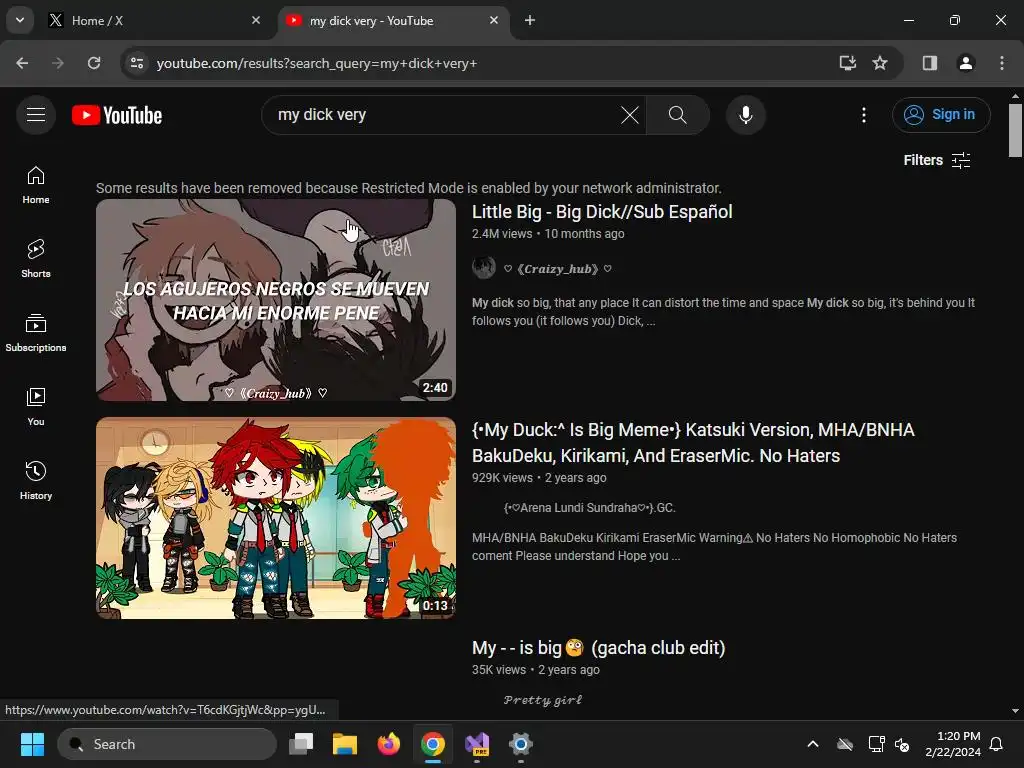The width and height of the screenshot is (1024, 768).
Task: Open the clock and date panel
Action: (x=953, y=744)
